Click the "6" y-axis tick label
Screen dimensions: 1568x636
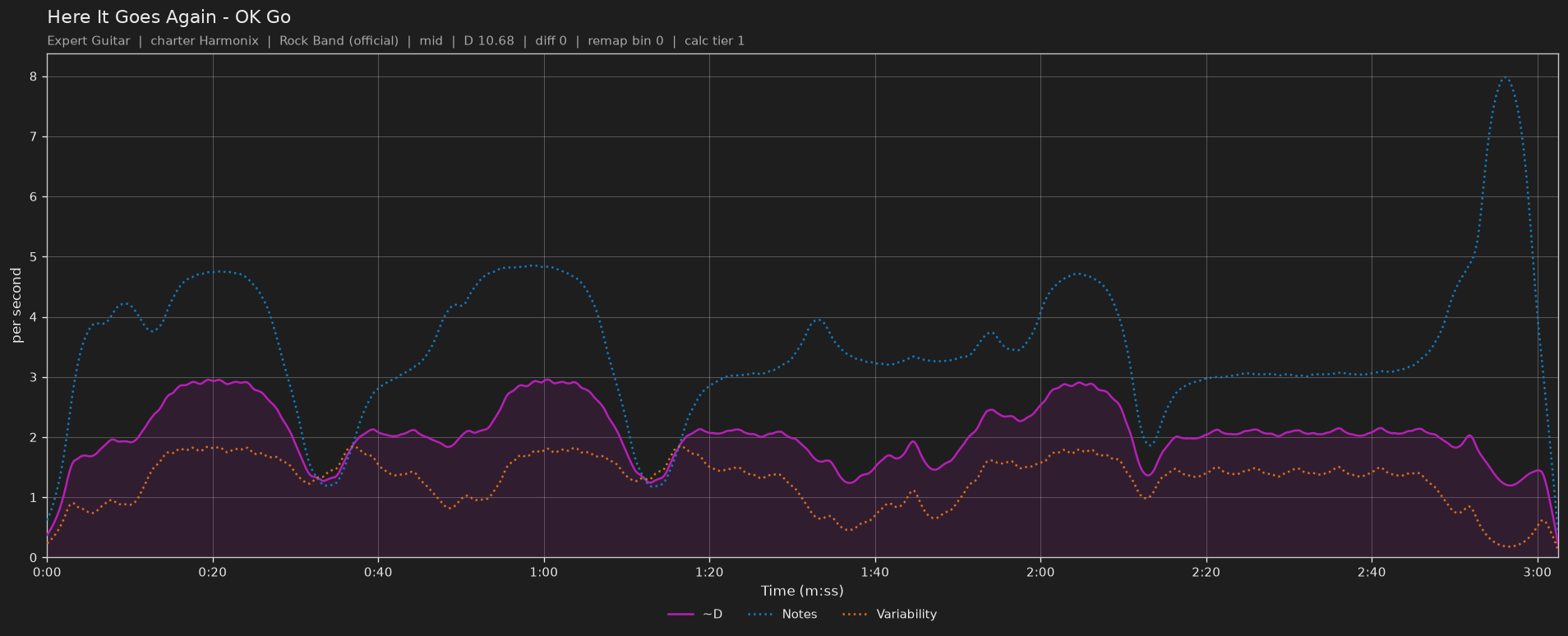(x=34, y=197)
